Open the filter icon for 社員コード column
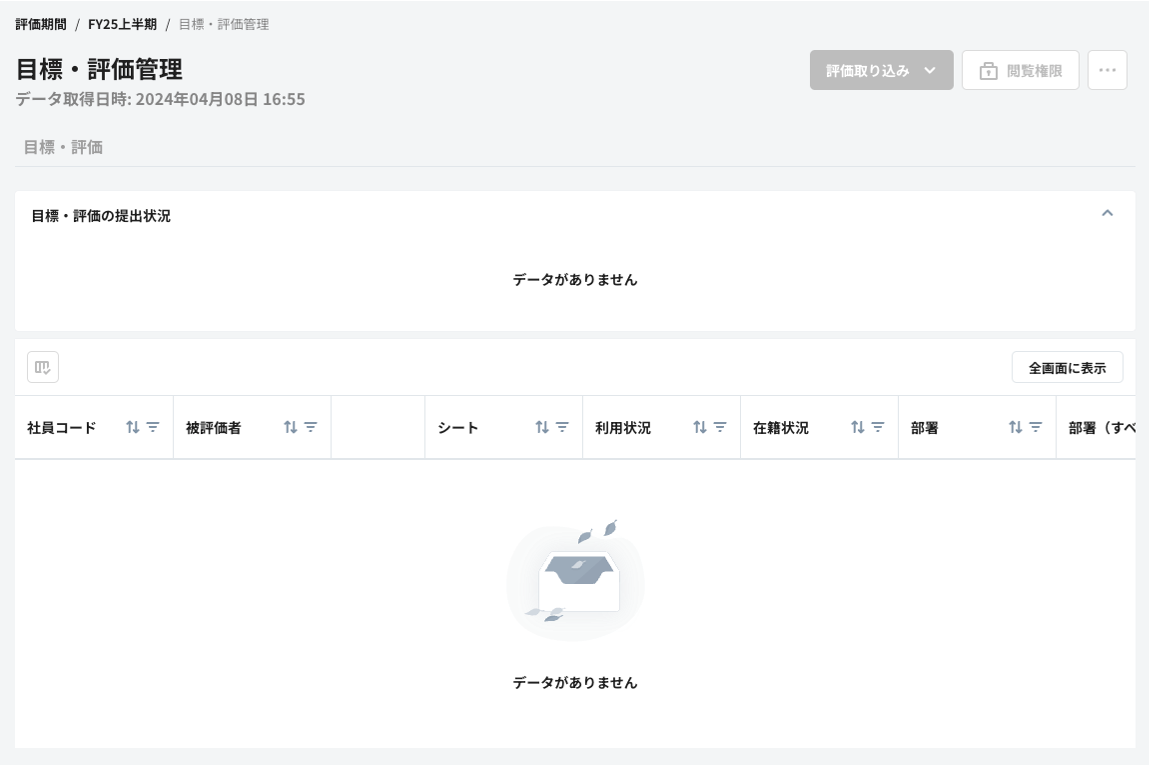1150x766 pixels. point(153,427)
